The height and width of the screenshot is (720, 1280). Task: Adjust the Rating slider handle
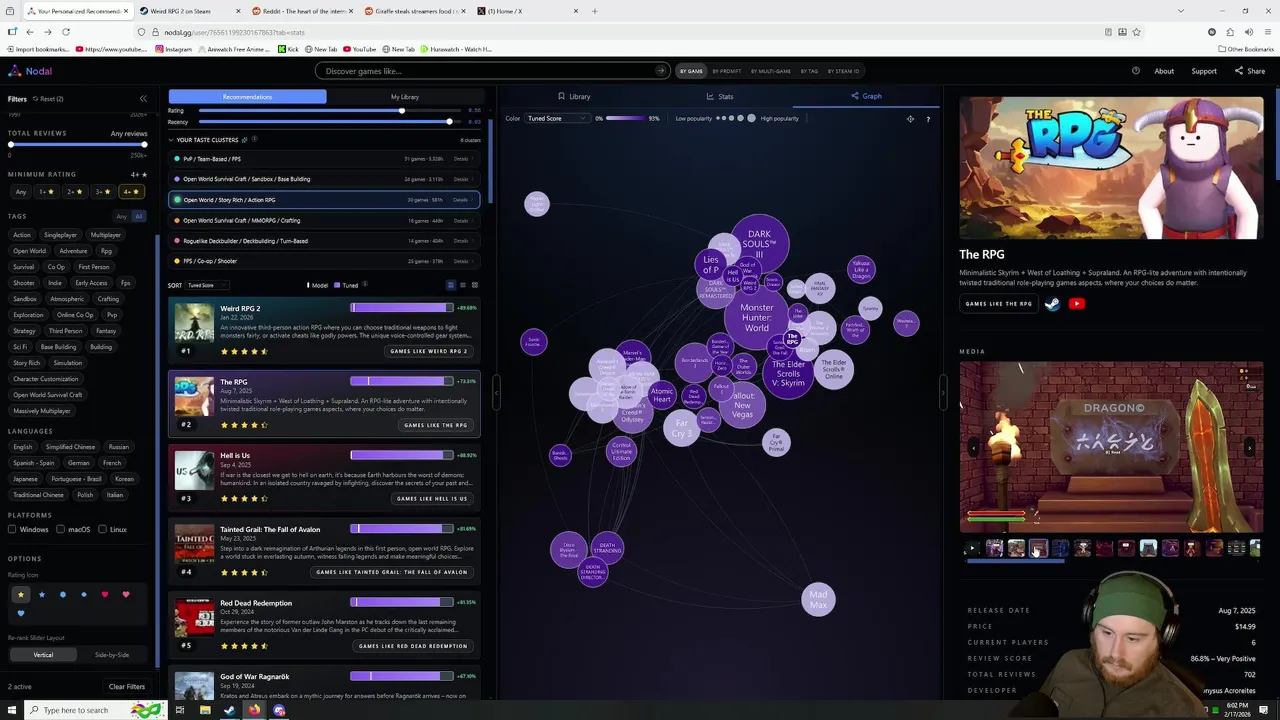pyautogui.click(x=402, y=110)
